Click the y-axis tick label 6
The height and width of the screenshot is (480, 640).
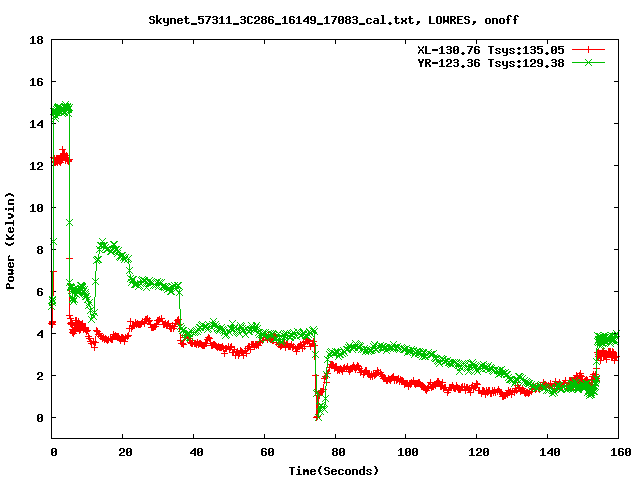(x=40, y=292)
